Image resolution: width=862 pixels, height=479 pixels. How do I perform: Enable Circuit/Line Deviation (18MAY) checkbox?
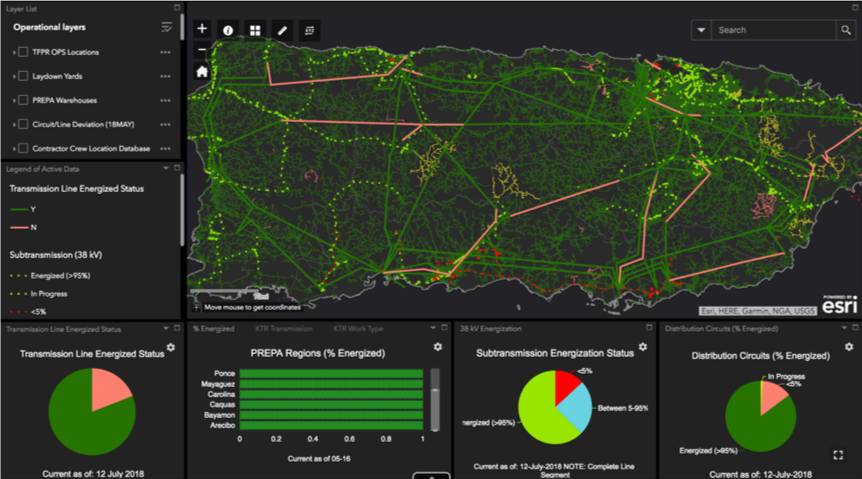tap(23, 124)
